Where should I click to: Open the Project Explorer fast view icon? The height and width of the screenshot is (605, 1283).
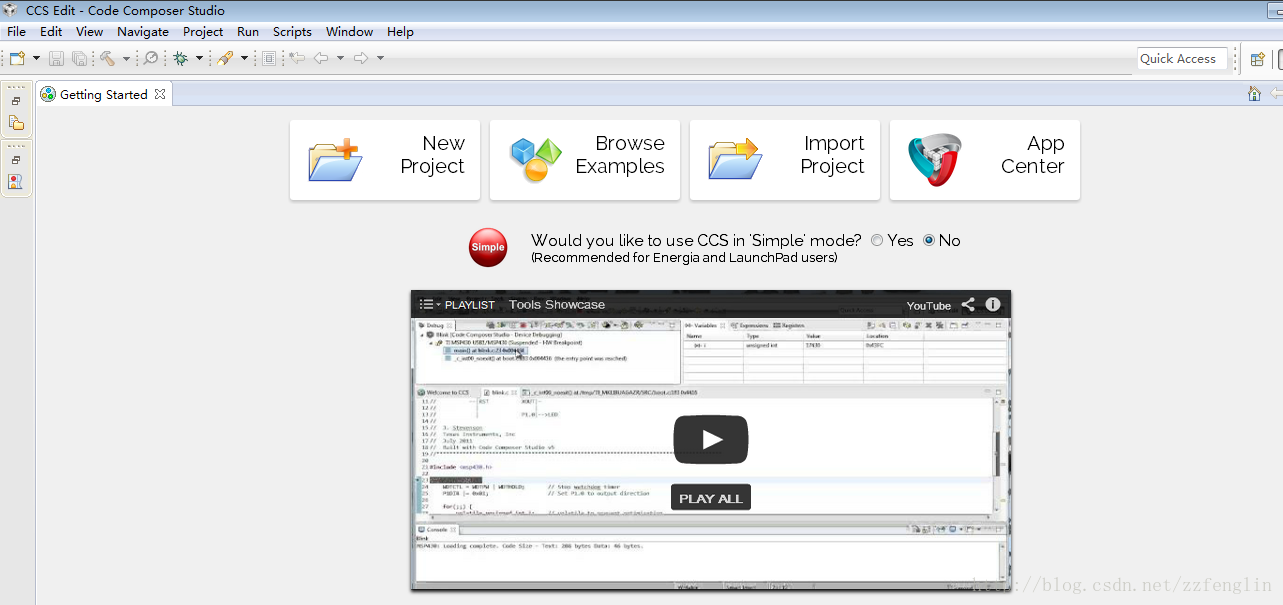coord(16,123)
